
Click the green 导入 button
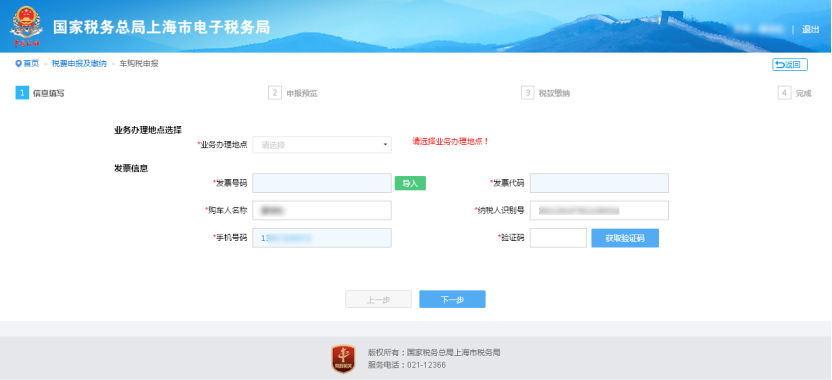click(410, 183)
